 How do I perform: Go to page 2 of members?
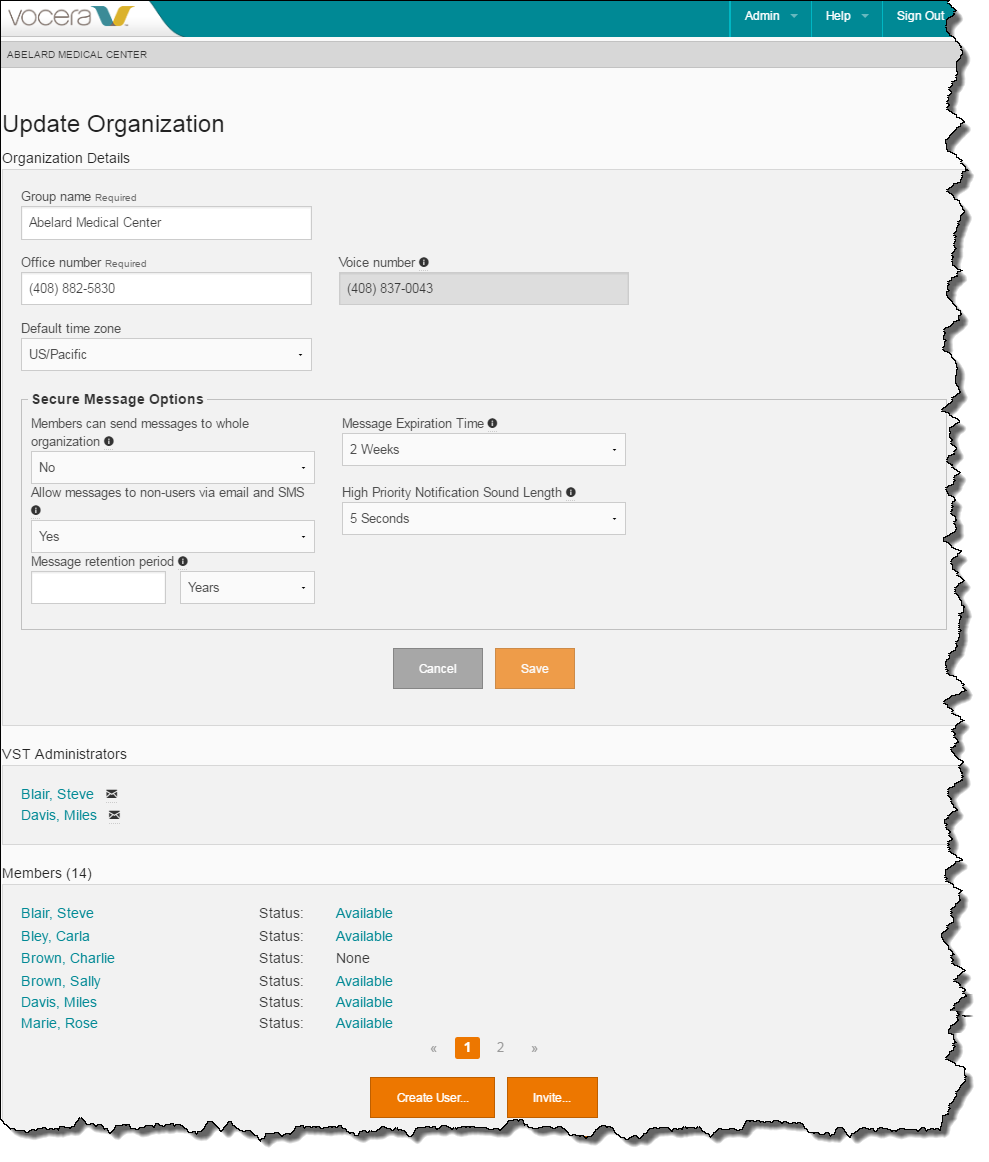click(500, 1048)
